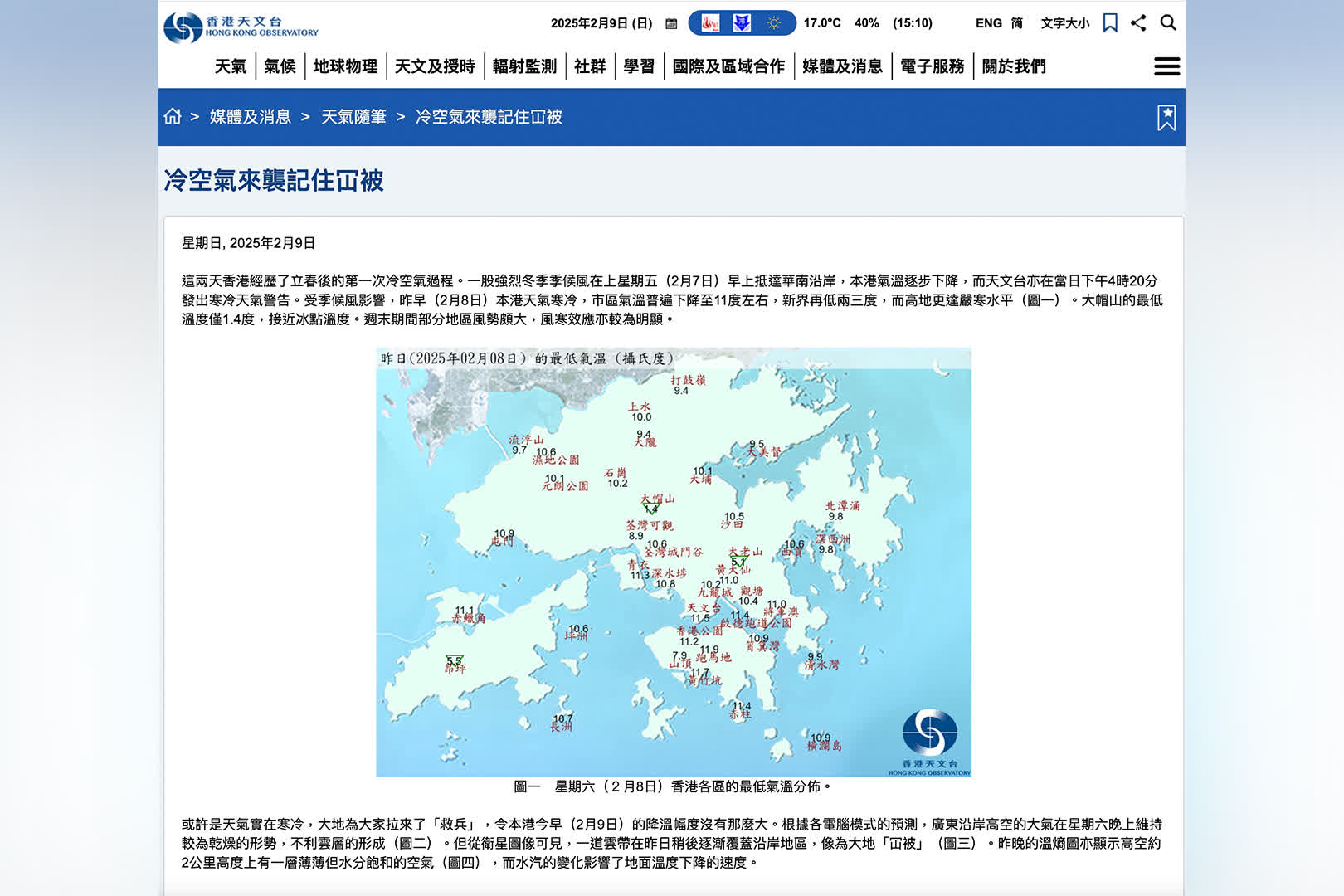1344x896 pixels.
Task: Click the minimum temperature map image
Action: [673, 562]
